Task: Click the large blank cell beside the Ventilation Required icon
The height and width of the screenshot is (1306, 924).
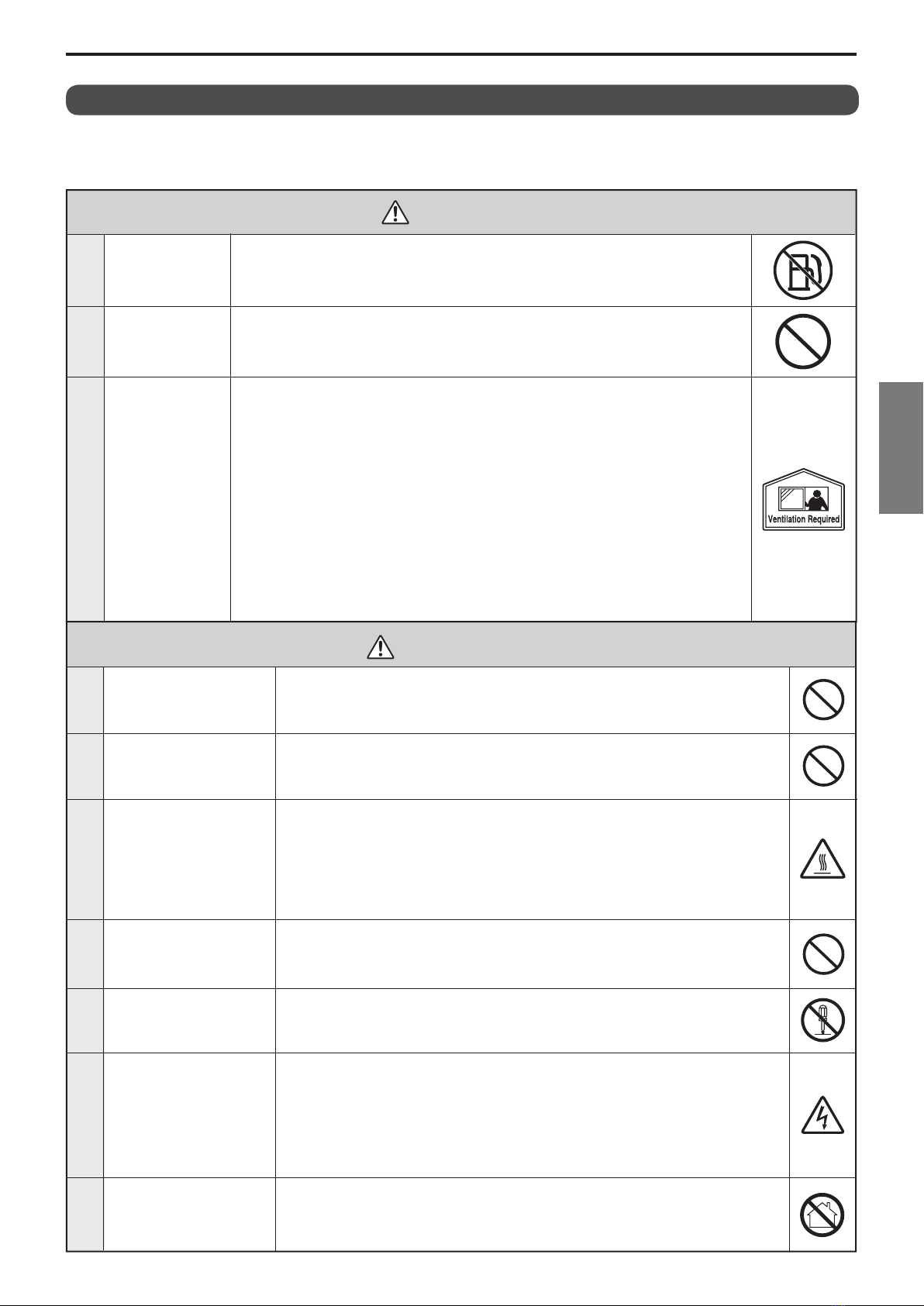Action: [491, 499]
